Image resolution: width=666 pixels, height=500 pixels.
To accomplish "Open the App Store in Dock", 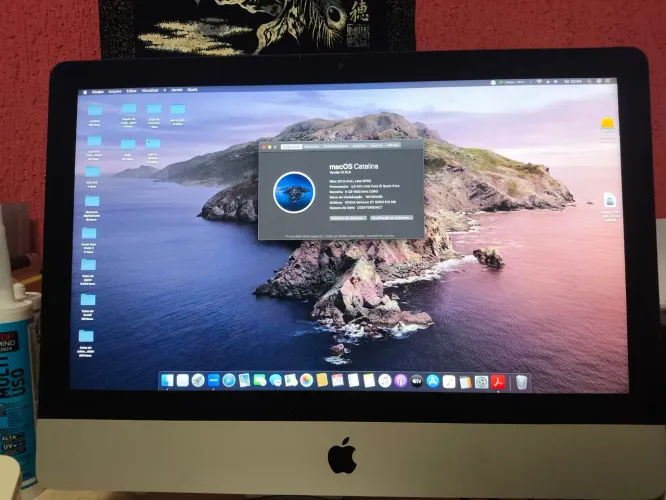I will [x=432, y=381].
